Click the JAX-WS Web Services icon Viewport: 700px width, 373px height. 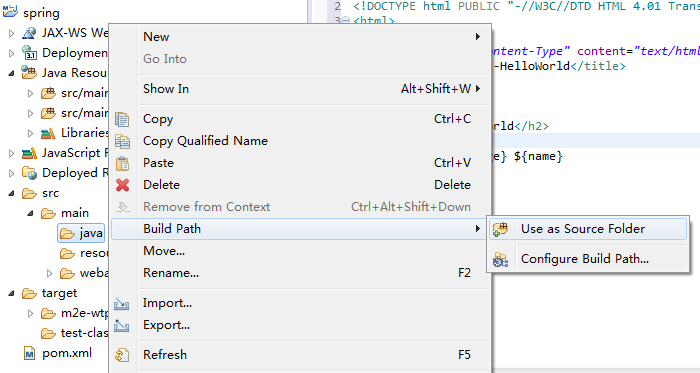[x=29, y=33]
